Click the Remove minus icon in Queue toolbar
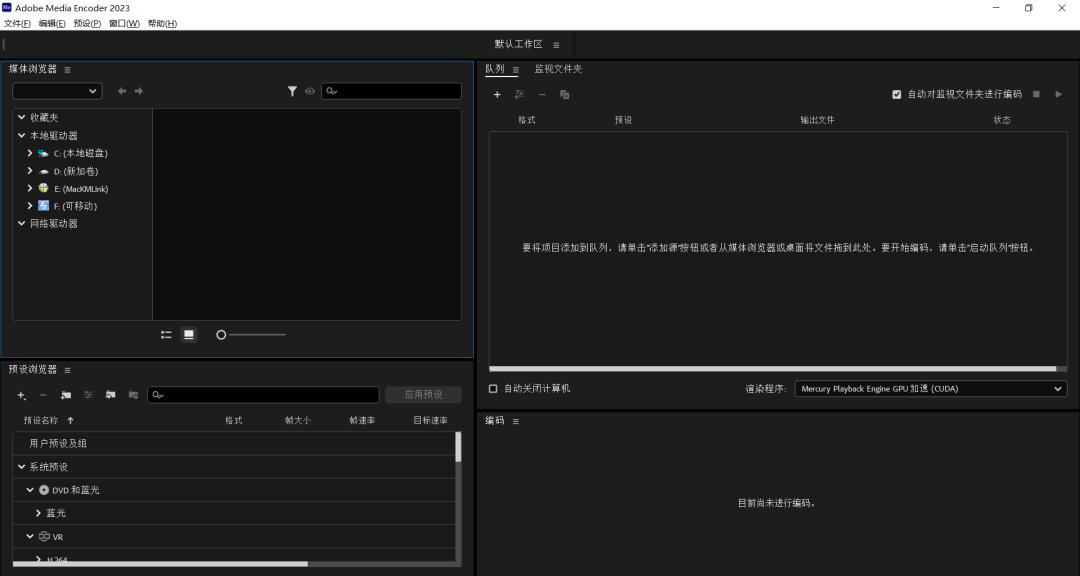This screenshot has width=1080, height=576. pos(541,94)
